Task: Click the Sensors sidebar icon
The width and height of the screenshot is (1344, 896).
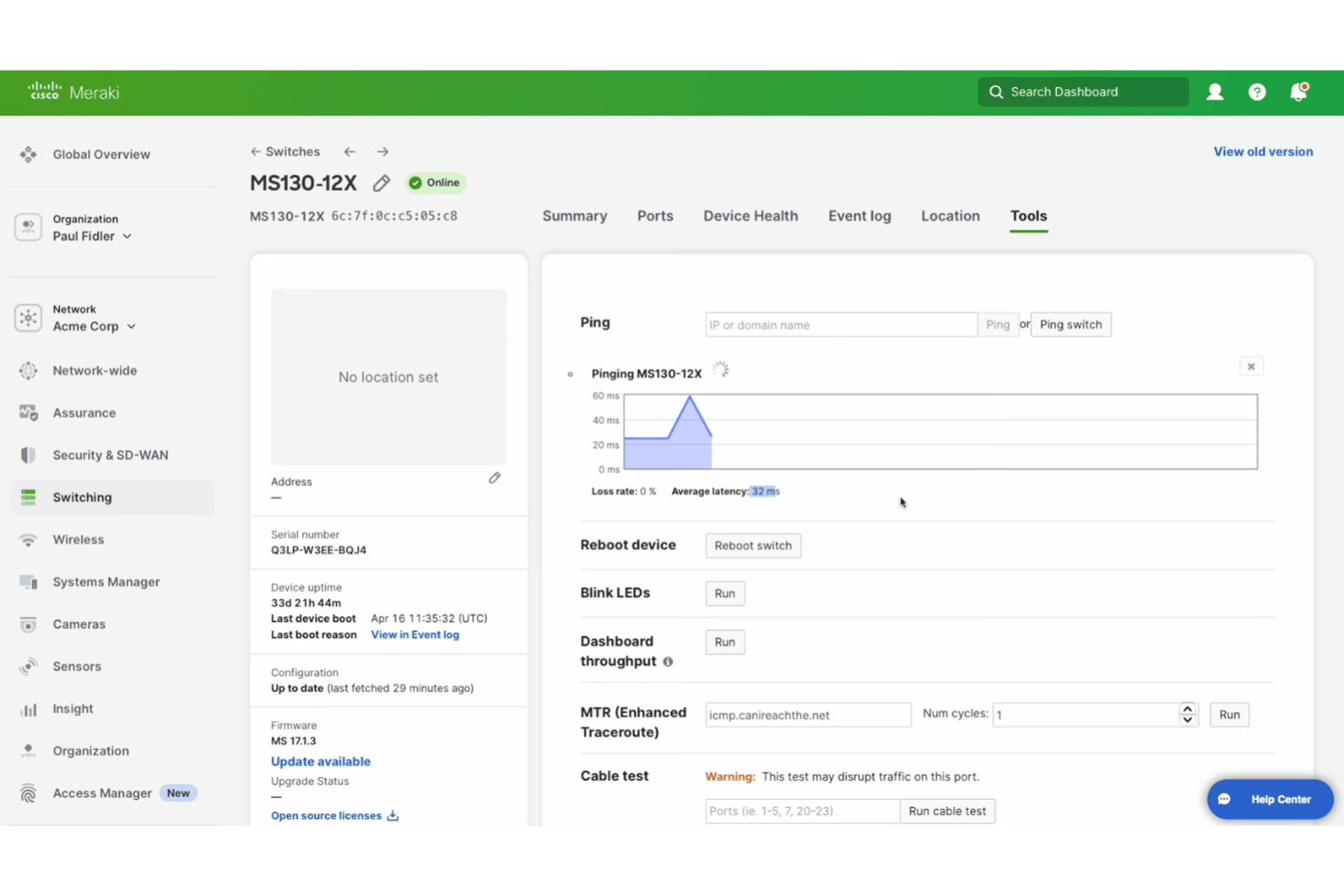Action: [x=28, y=666]
